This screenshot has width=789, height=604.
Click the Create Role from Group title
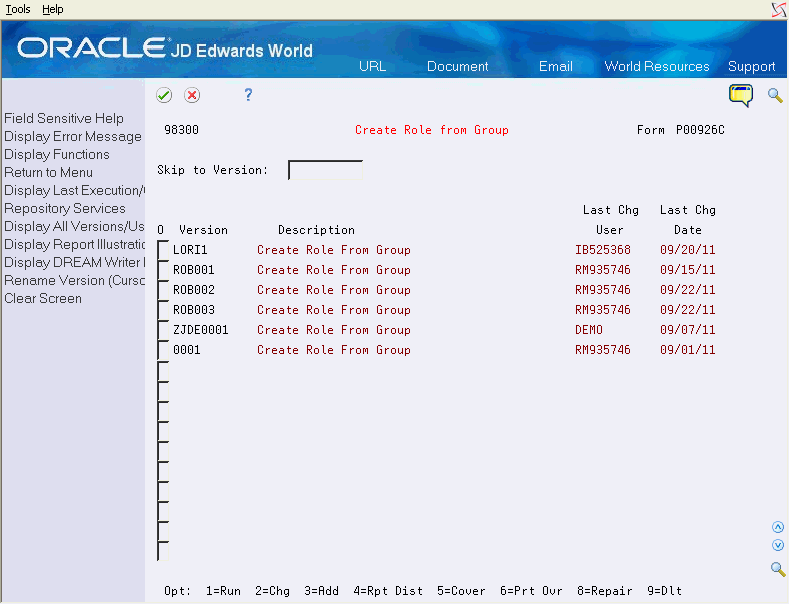(x=432, y=130)
